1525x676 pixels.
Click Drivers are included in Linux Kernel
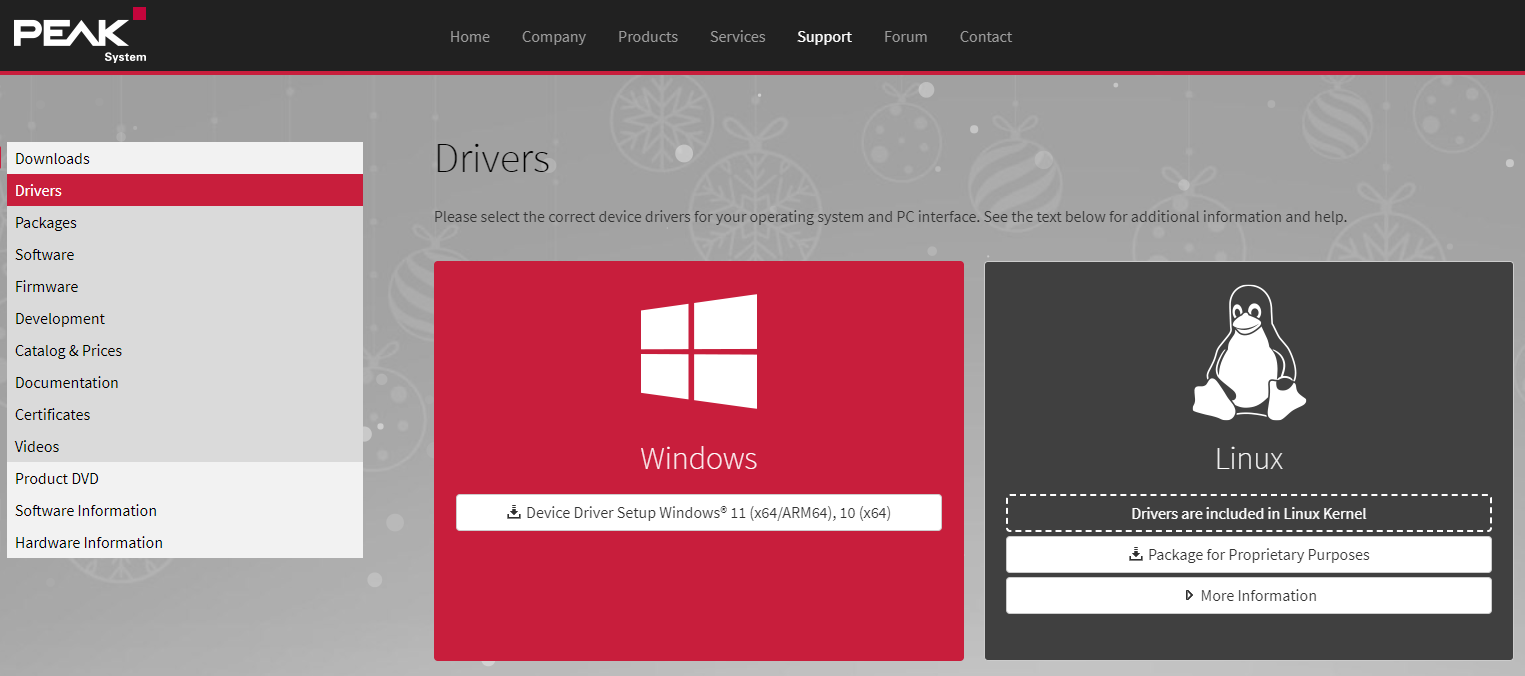[x=1249, y=513]
